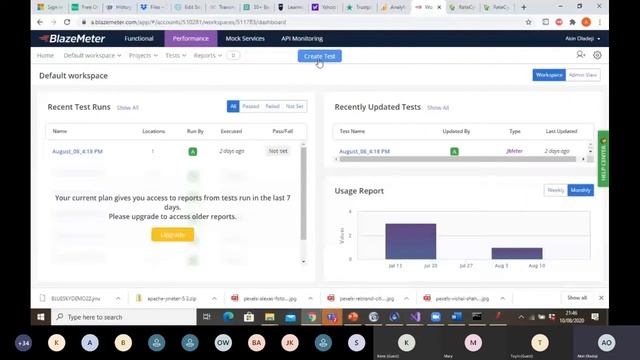The width and height of the screenshot is (640, 360).
Task: Click the Updated By avatar in Recently Updated Tests
Action: (454, 151)
